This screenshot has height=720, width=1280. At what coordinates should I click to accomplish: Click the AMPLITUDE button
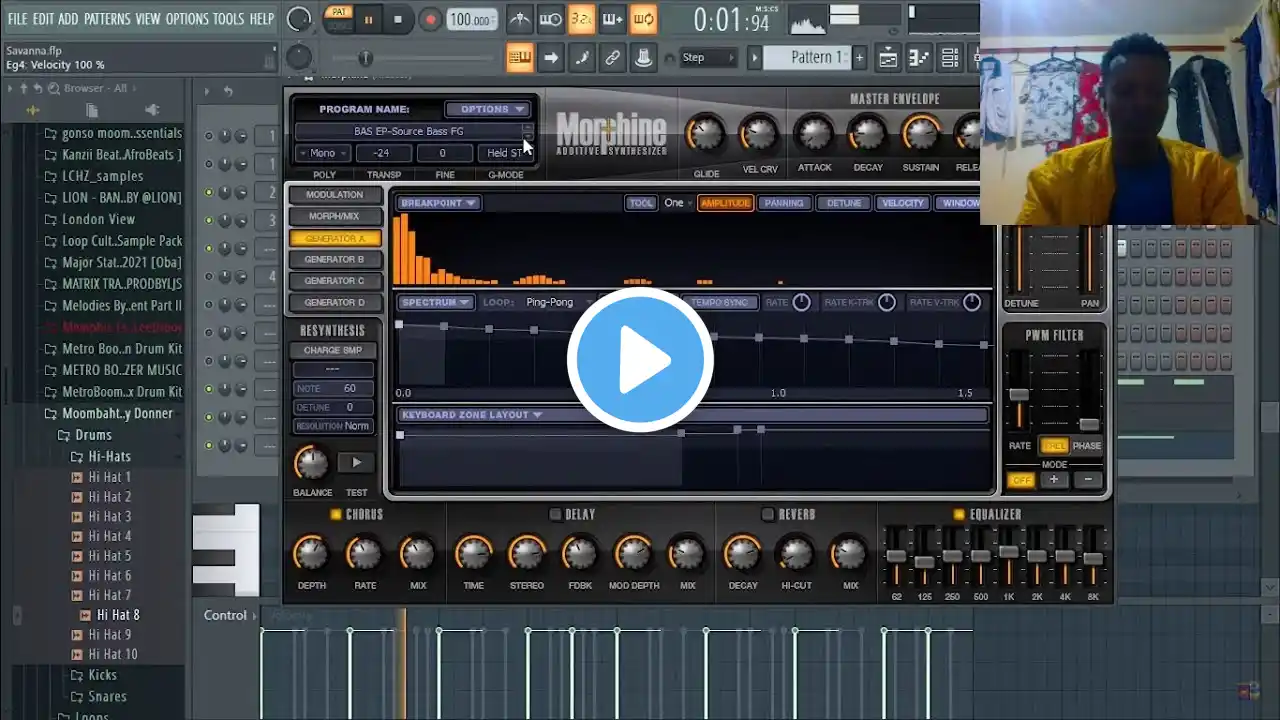coord(725,203)
